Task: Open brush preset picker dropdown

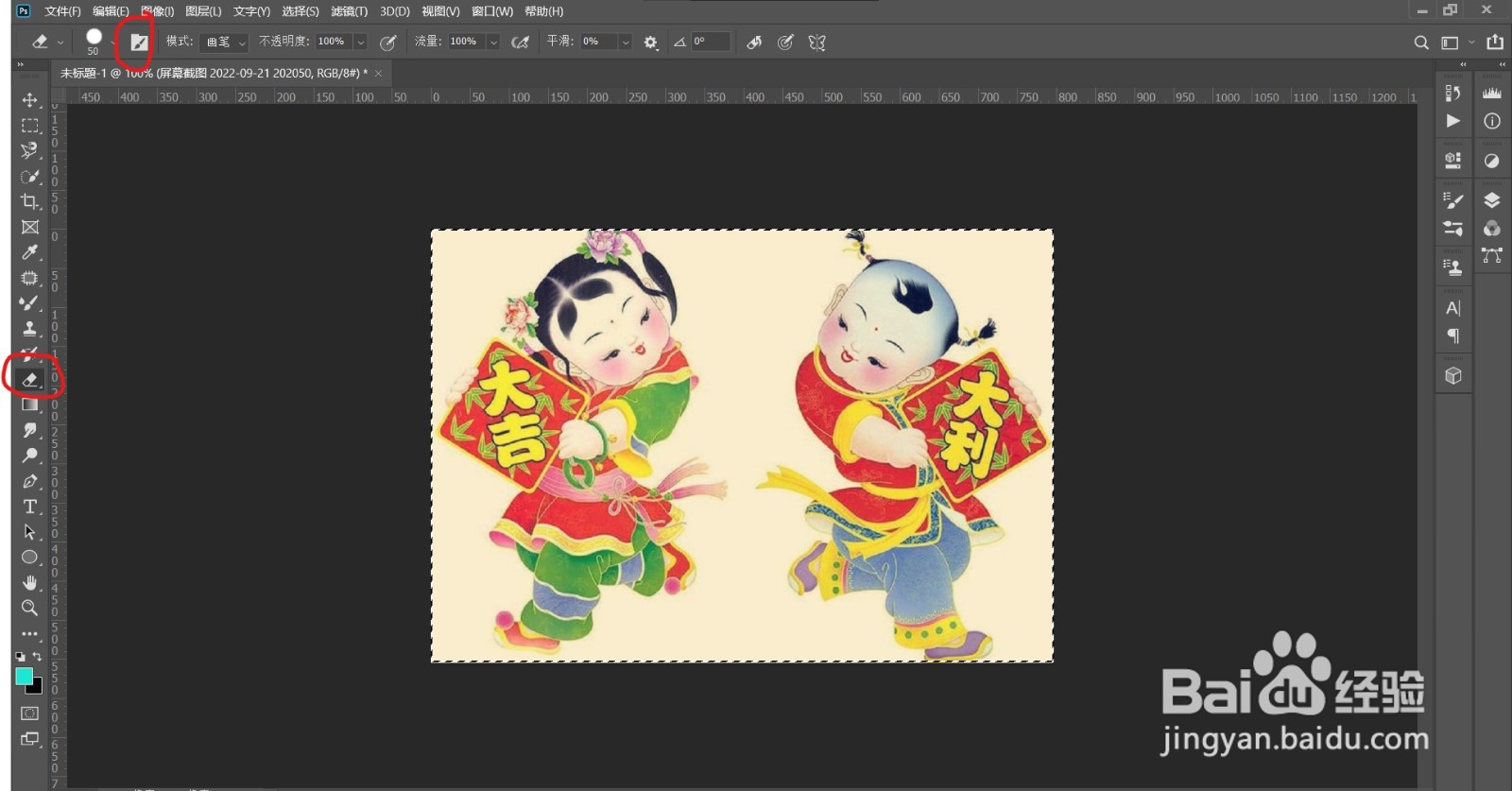Action: tap(112, 42)
